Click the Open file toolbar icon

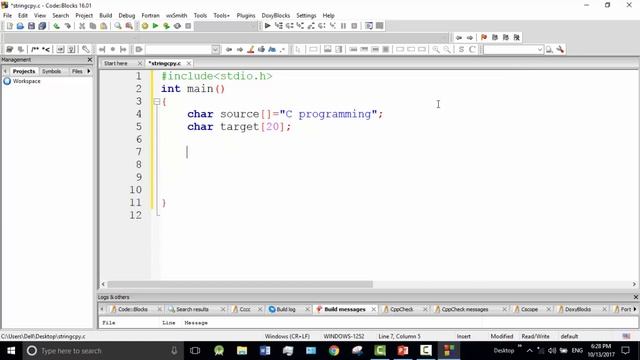pos(20,26)
